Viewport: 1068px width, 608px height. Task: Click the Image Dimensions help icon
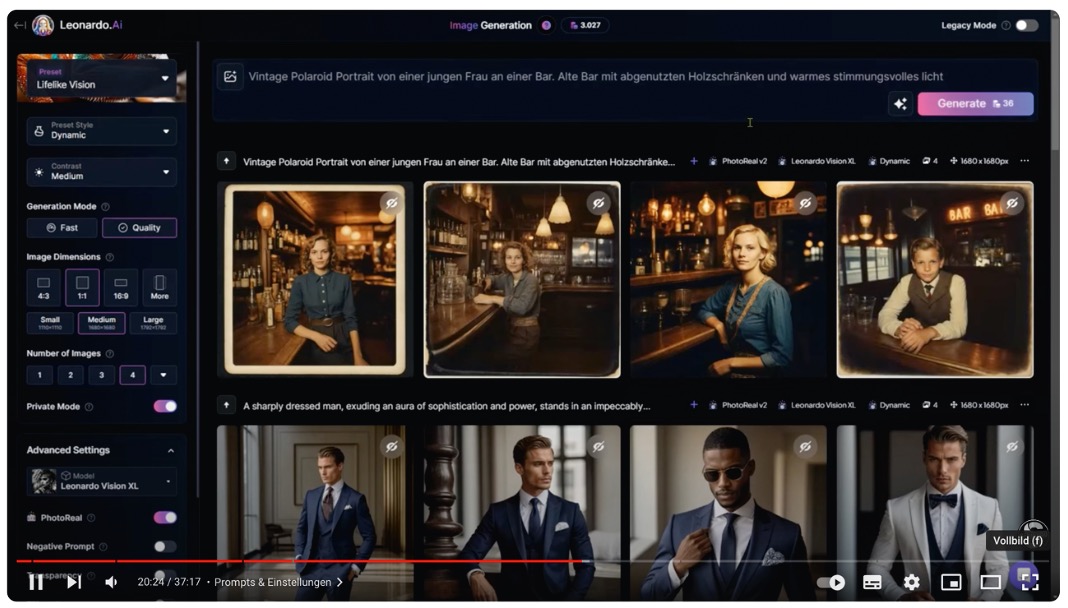click(110, 257)
